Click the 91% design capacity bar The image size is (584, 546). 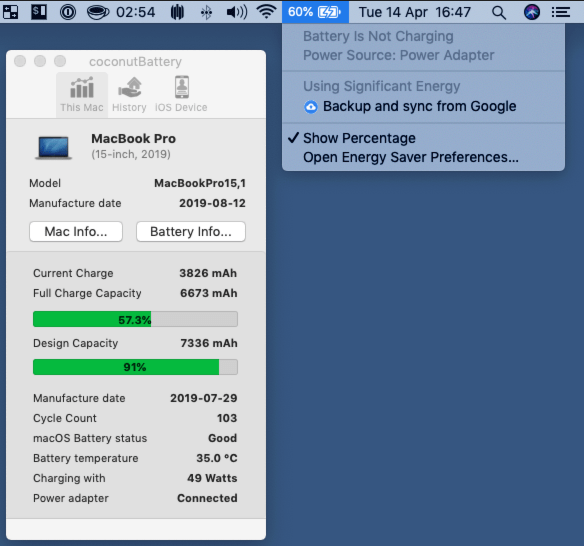click(135, 367)
